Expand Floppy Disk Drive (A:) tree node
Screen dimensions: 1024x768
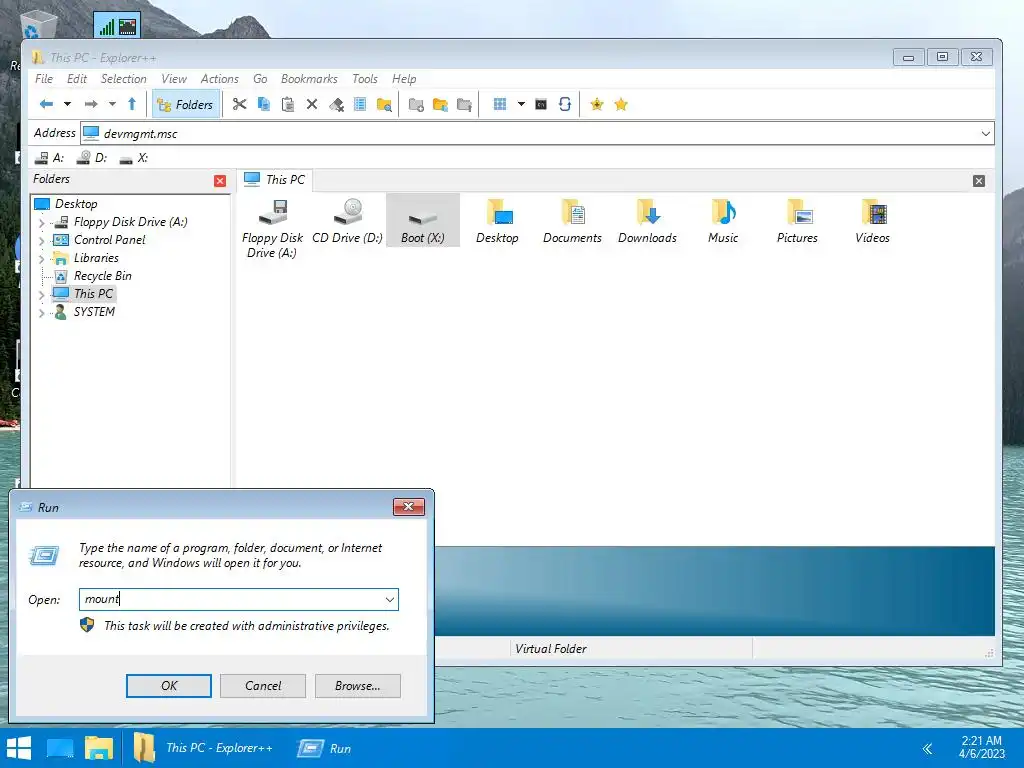[x=42, y=223]
